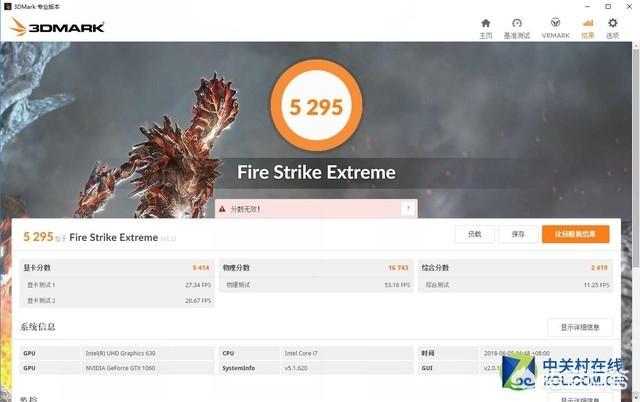Minimize the 3DMark window
This screenshot has width=640, height=402.
pos(587,7)
